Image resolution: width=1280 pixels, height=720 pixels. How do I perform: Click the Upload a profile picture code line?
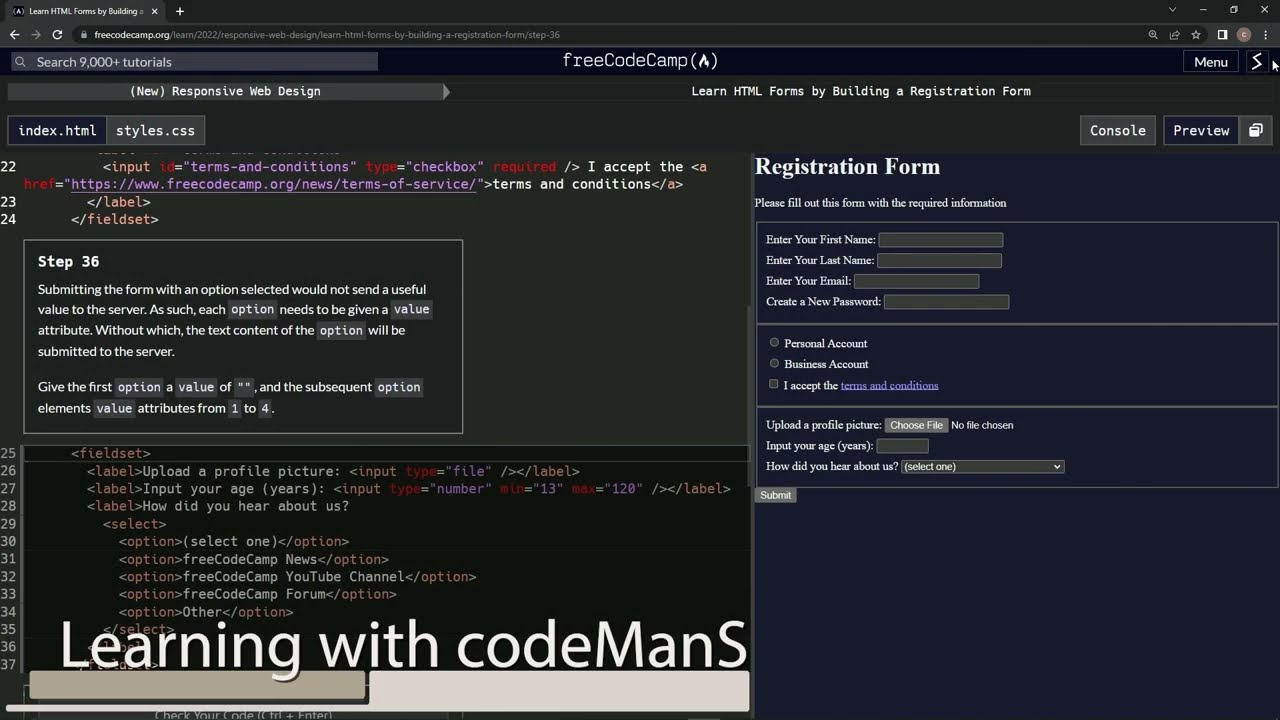(x=333, y=471)
